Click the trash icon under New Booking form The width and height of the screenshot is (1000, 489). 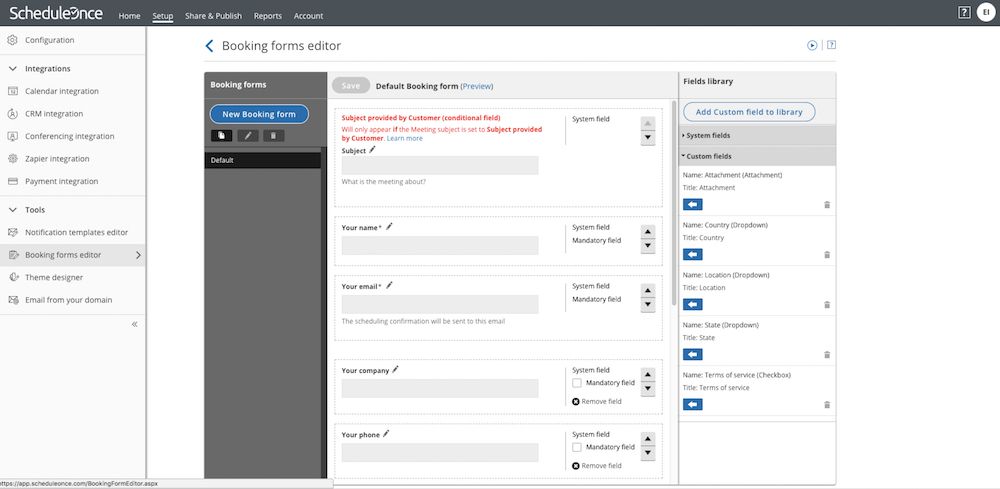point(273,135)
